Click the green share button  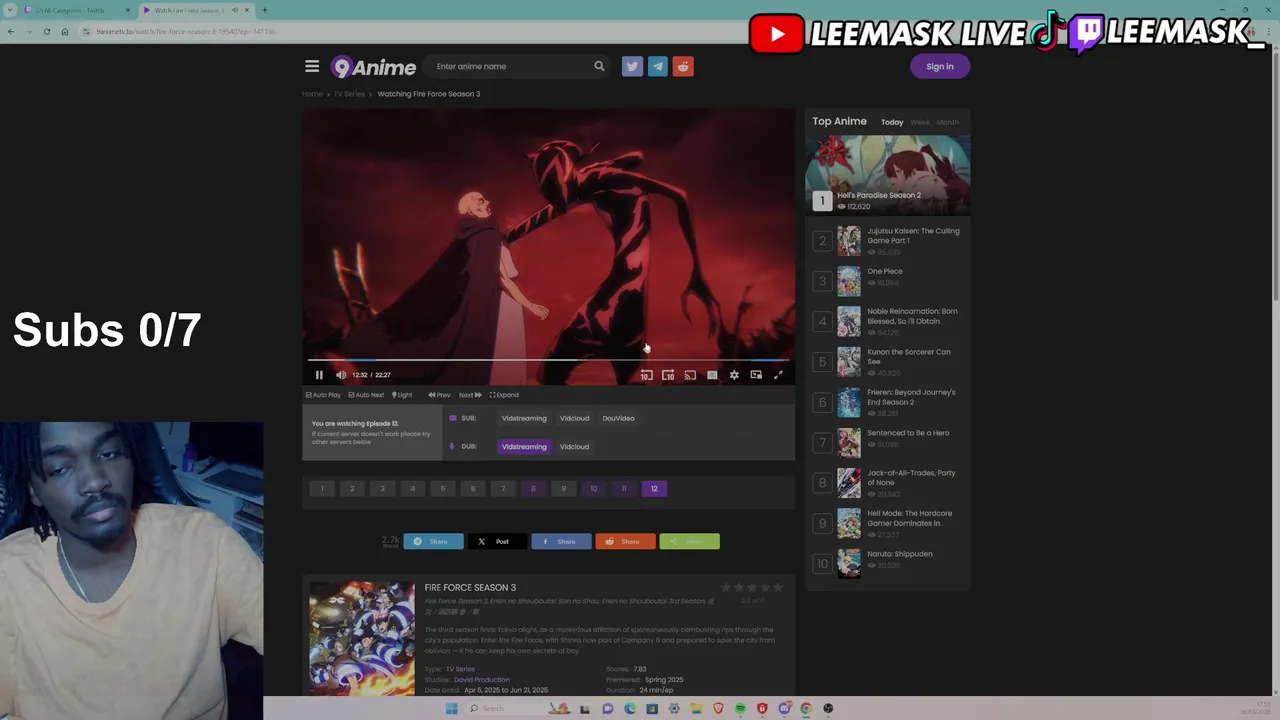[689, 542]
